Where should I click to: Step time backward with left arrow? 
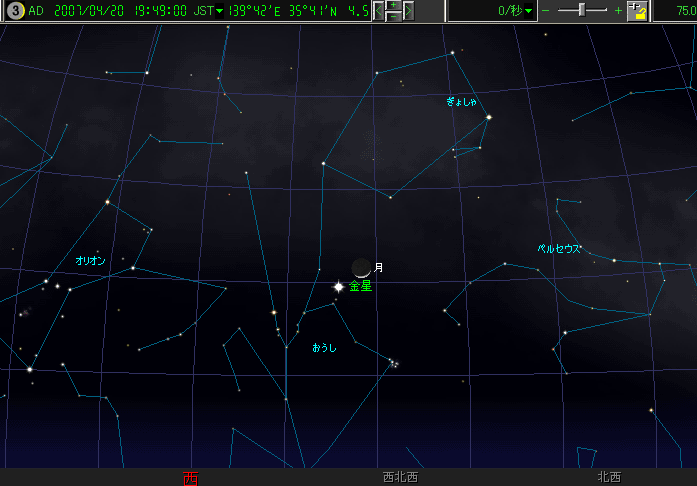(x=377, y=11)
